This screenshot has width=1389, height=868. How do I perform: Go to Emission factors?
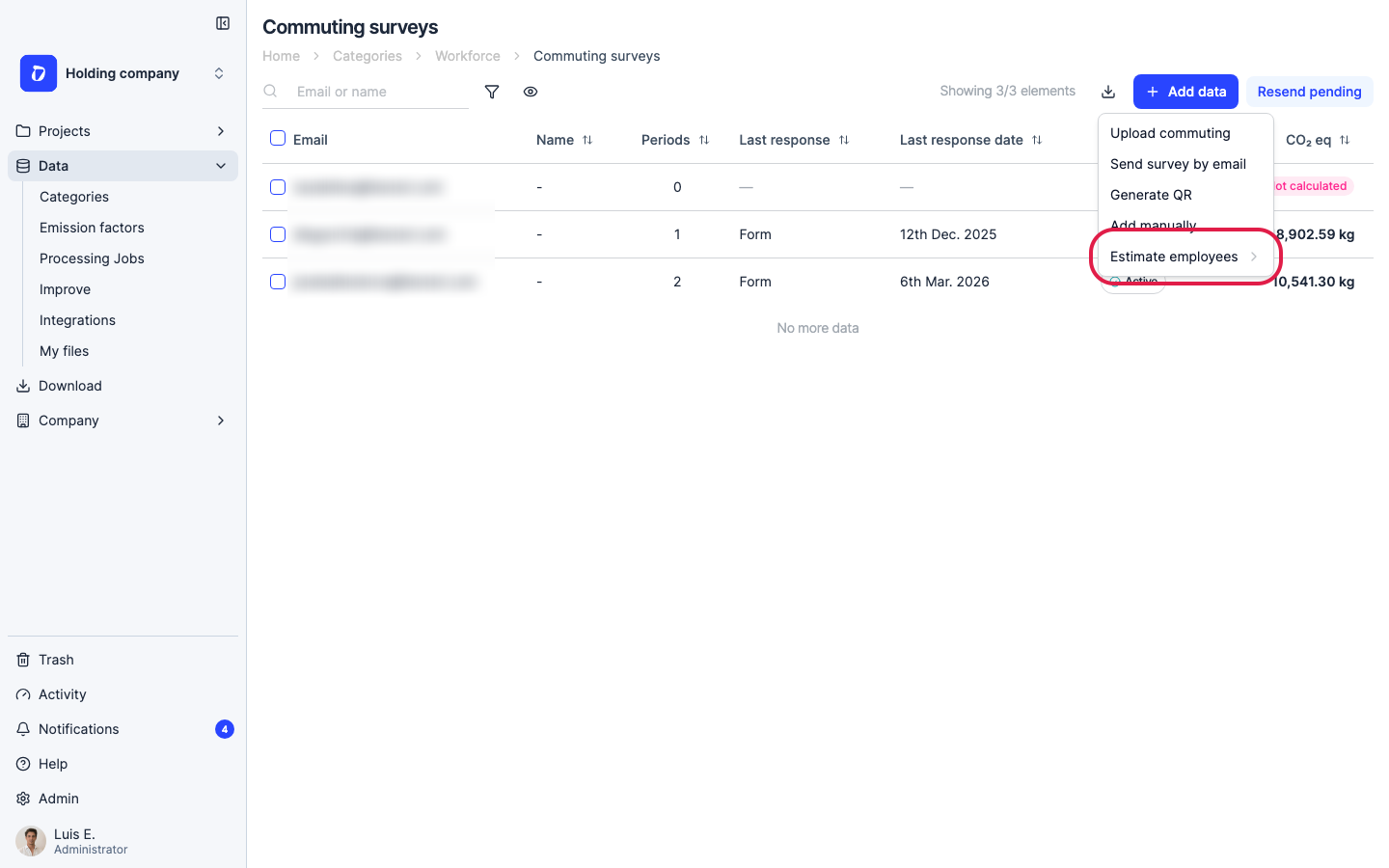tap(92, 228)
